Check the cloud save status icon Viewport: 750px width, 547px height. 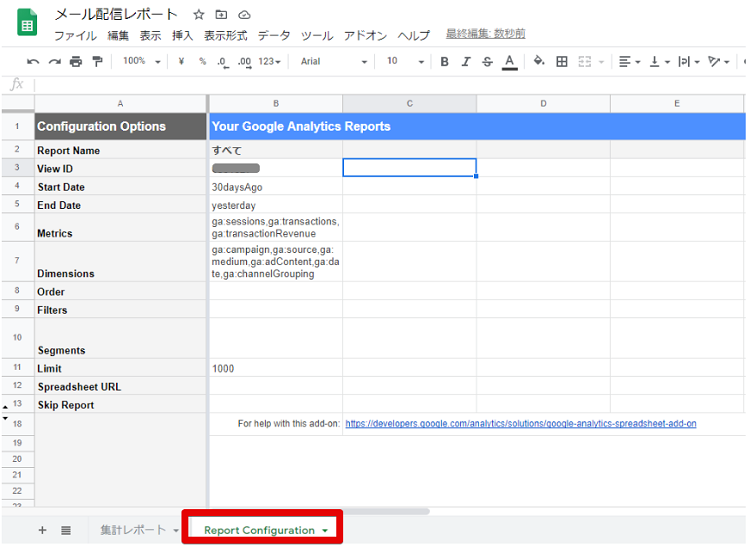tap(244, 15)
